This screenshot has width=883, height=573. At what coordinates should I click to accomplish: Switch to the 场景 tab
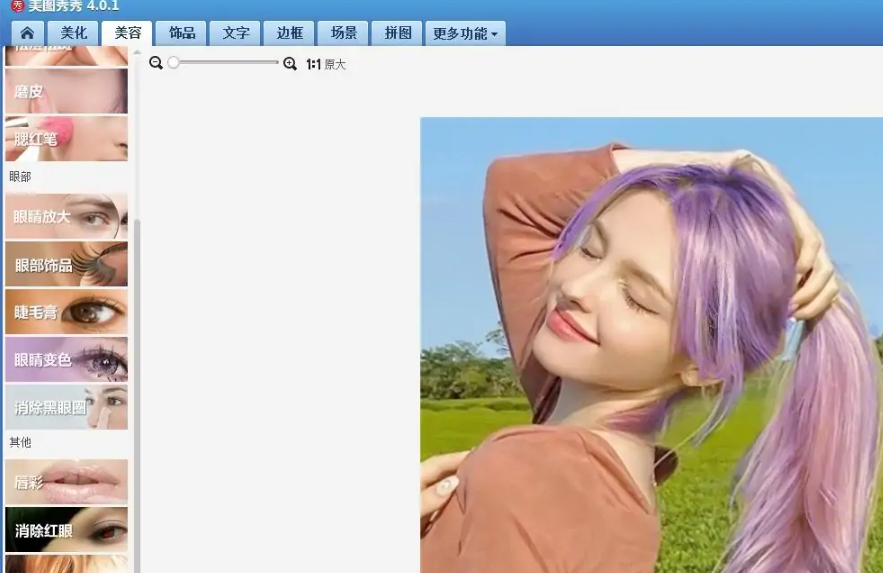(344, 33)
